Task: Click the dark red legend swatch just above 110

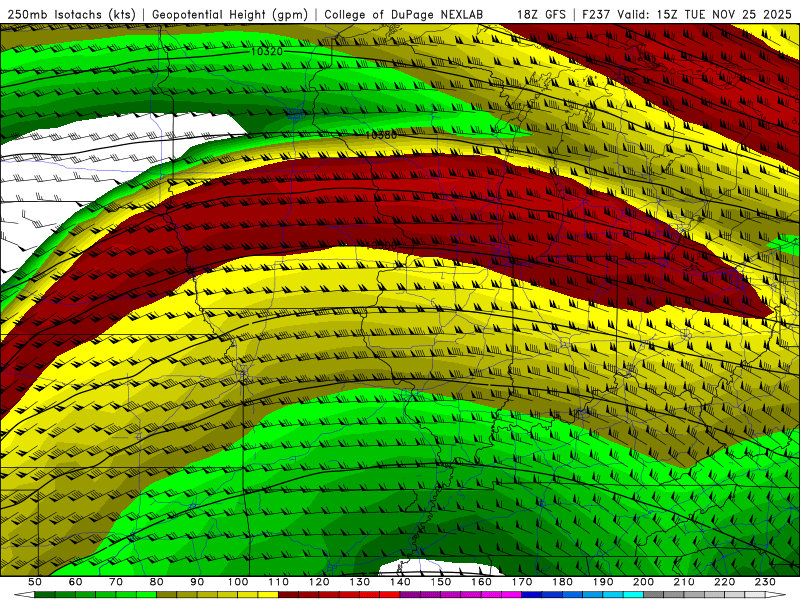Action: pyautogui.click(x=288, y=595)
